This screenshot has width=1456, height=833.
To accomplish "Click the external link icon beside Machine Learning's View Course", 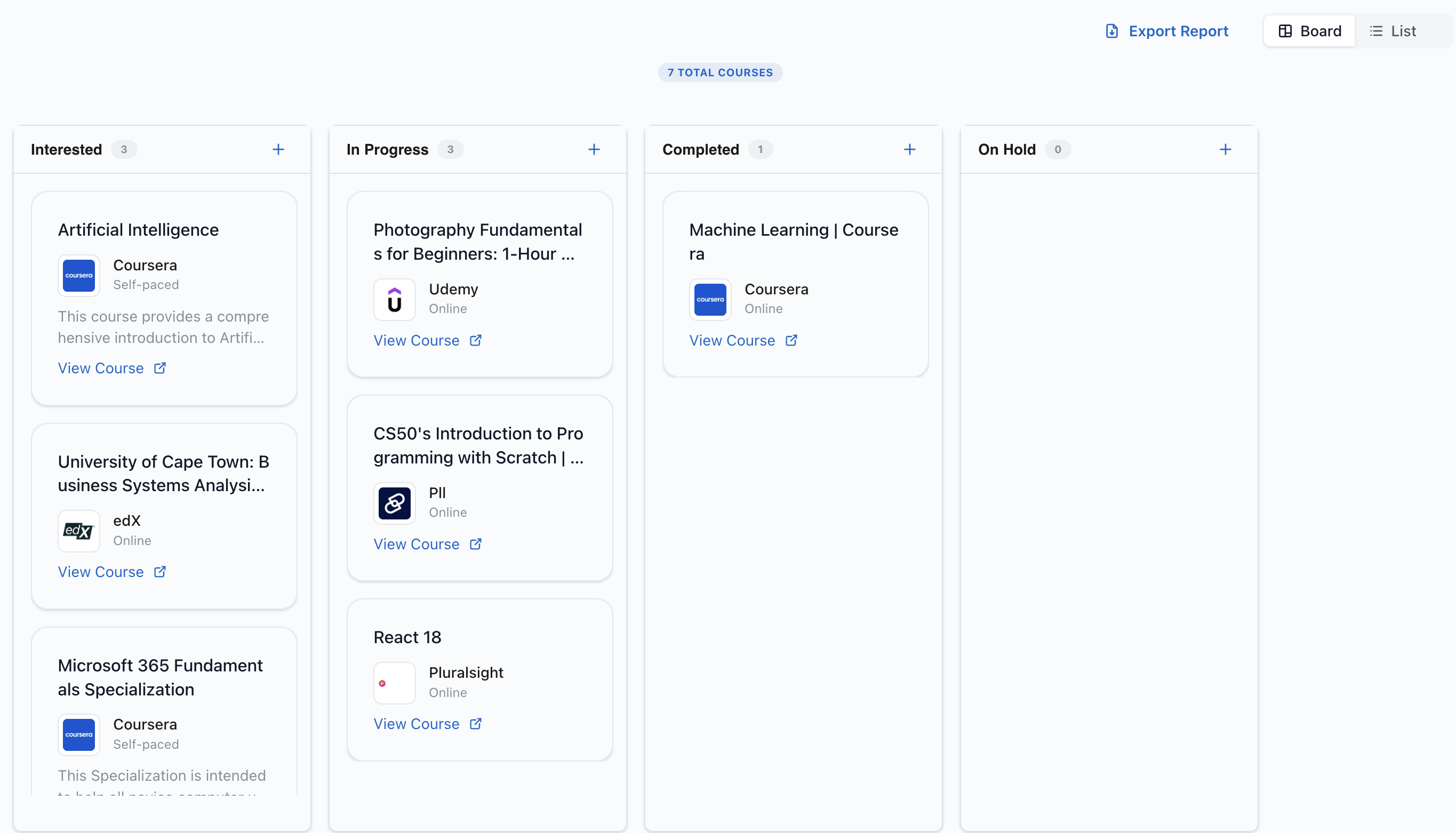I will click(792, 340).
